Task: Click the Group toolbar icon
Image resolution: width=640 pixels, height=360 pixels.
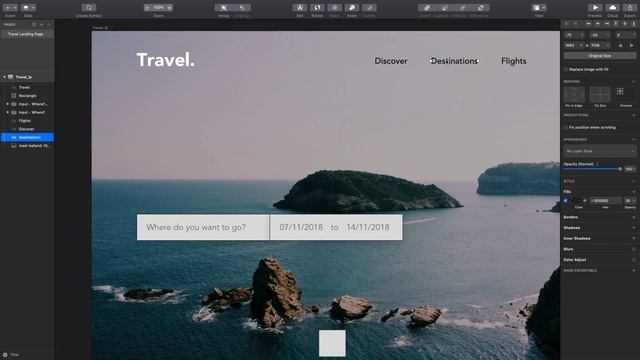Action: (x=223, y=8)
